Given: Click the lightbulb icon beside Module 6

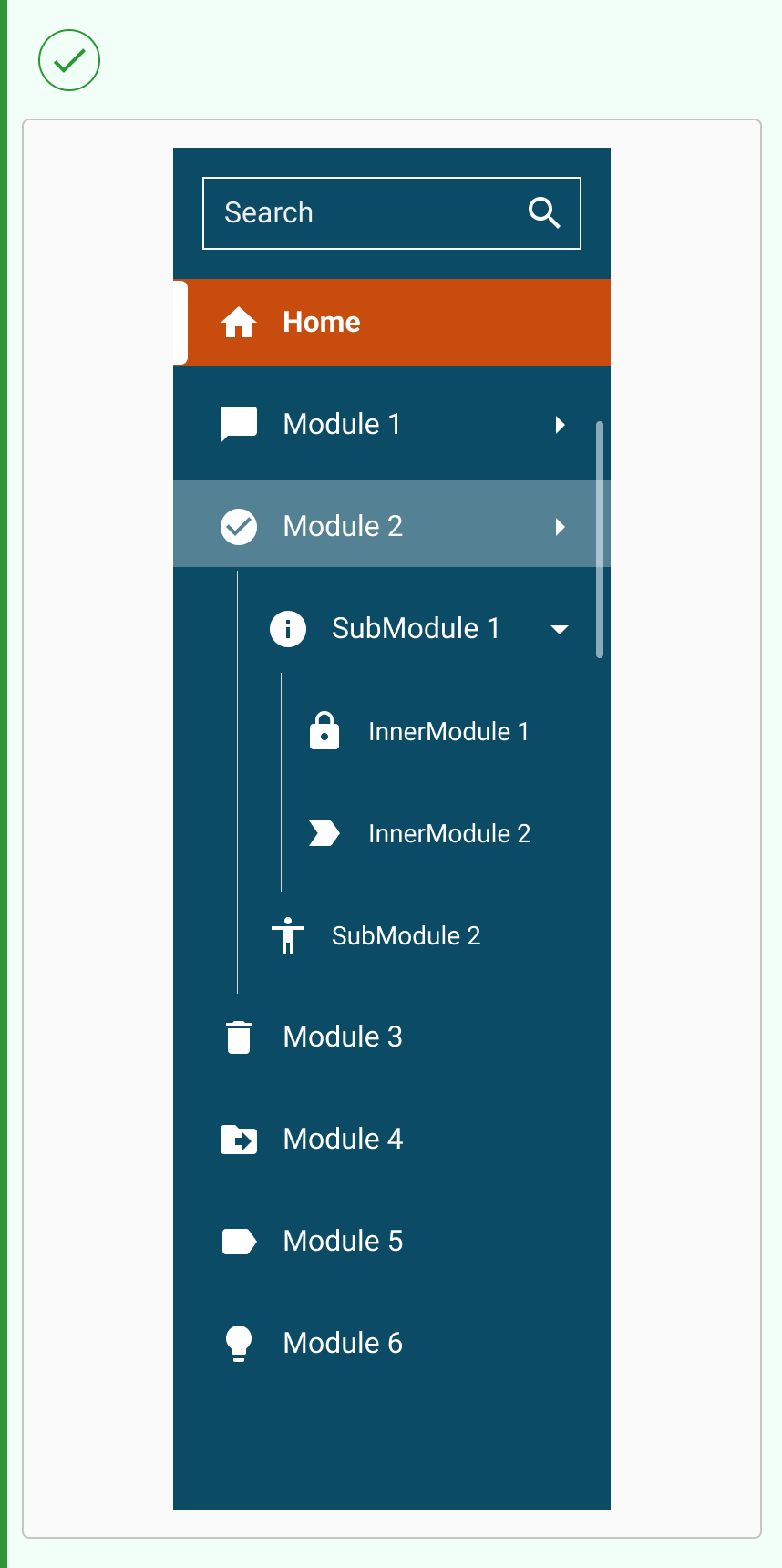Looking at the screenshot, I should tap(239, 1343).
